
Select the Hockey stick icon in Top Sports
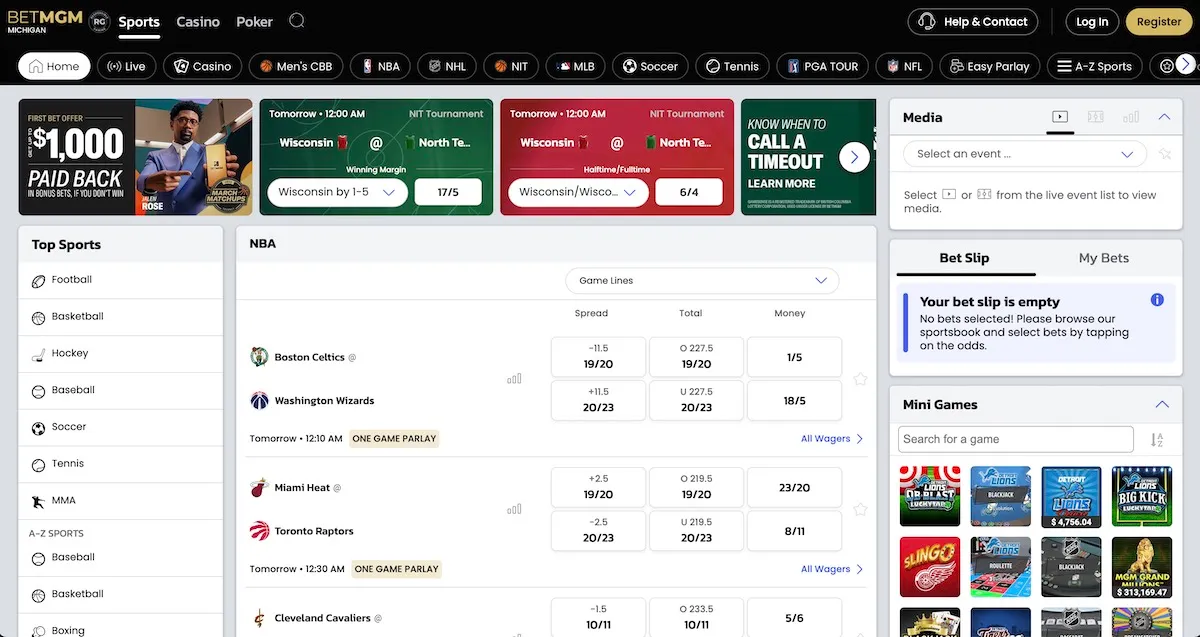pyautogui.click(x=38, y=354)
